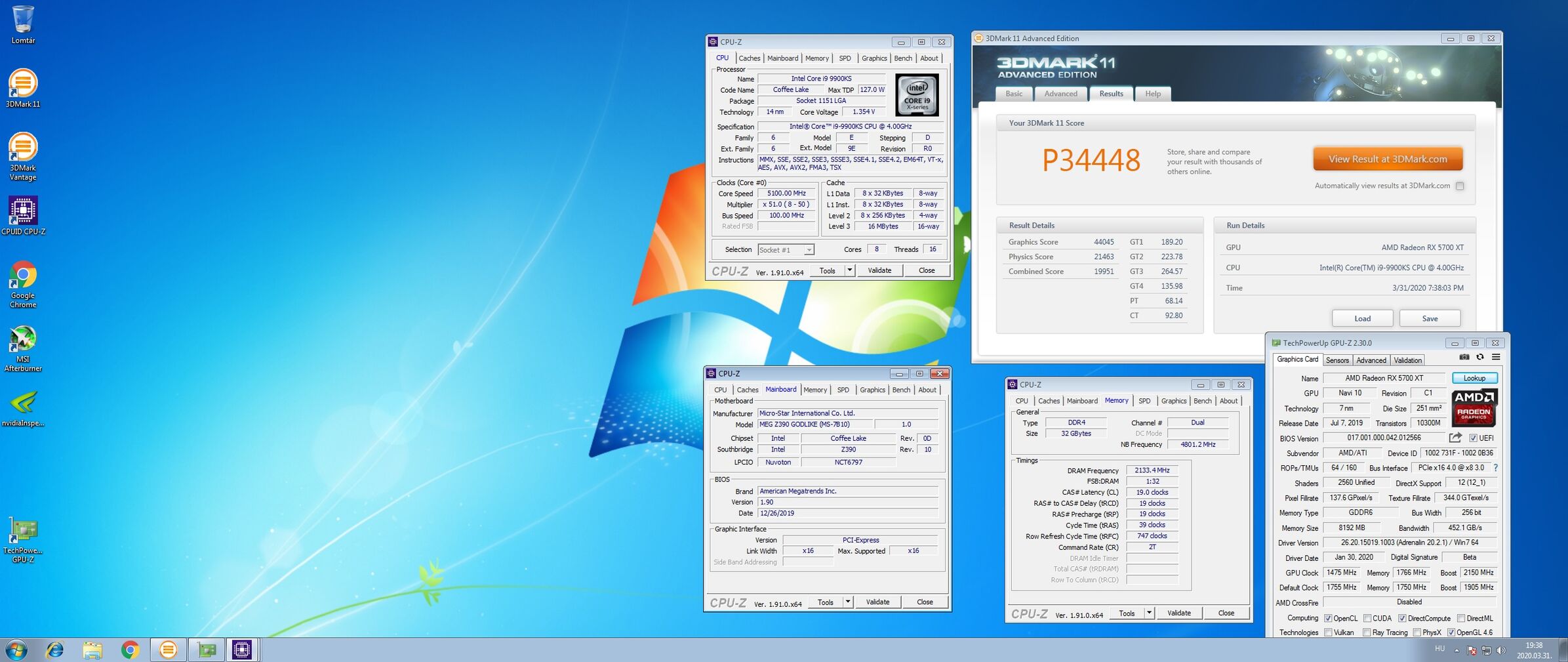The image size is (1568, 662).
Task: Select the SPD tab in CPU-Z Mainboard window
Action: pyautogui.click(x=843, y=390)
